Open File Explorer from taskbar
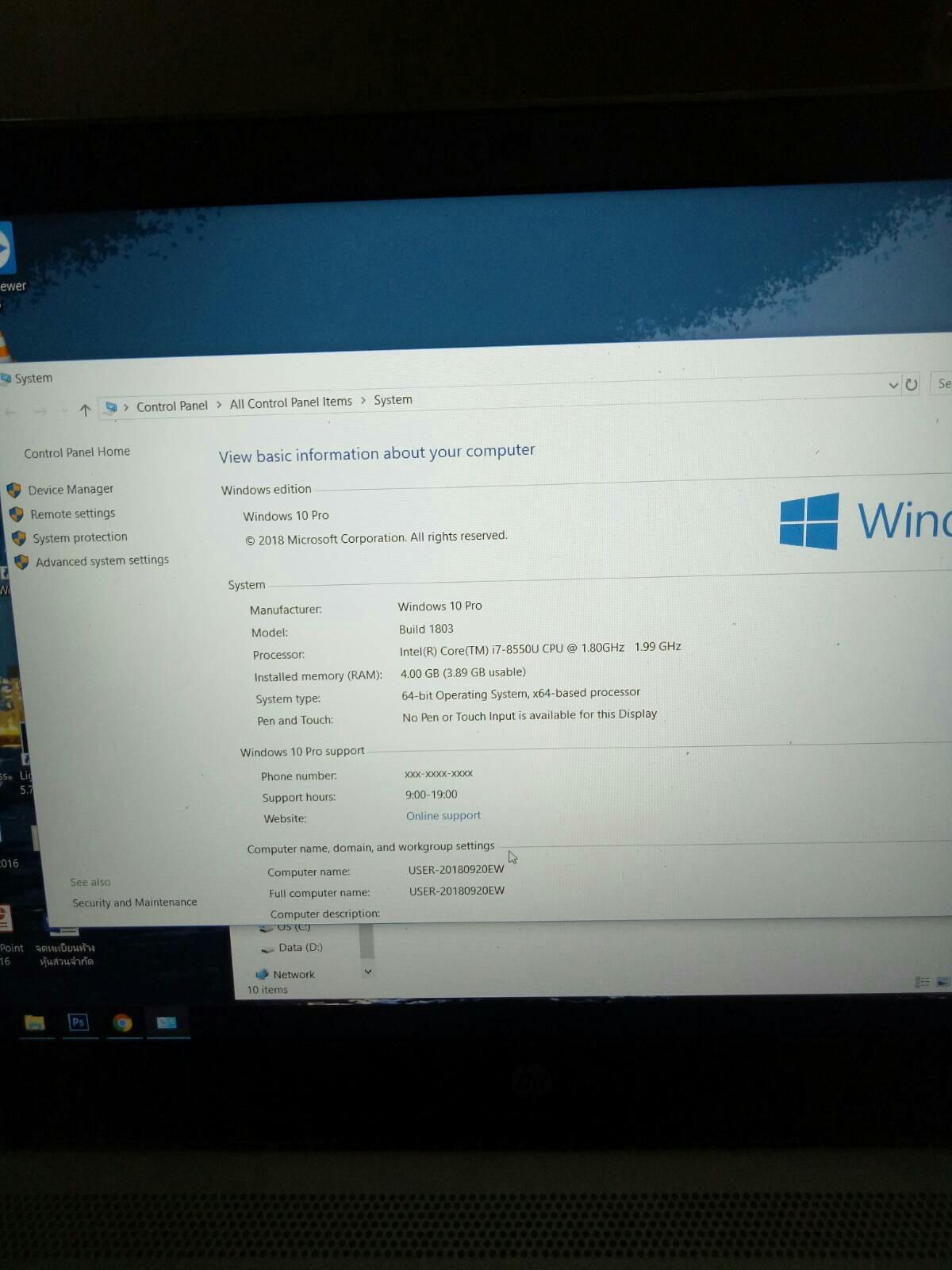 click(35, 1022)
